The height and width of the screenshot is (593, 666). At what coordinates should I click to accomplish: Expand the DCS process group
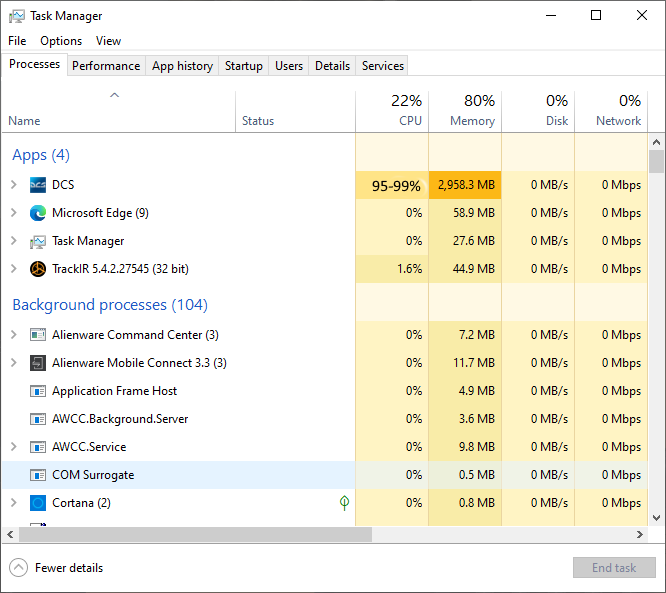(x=14, y=185)
